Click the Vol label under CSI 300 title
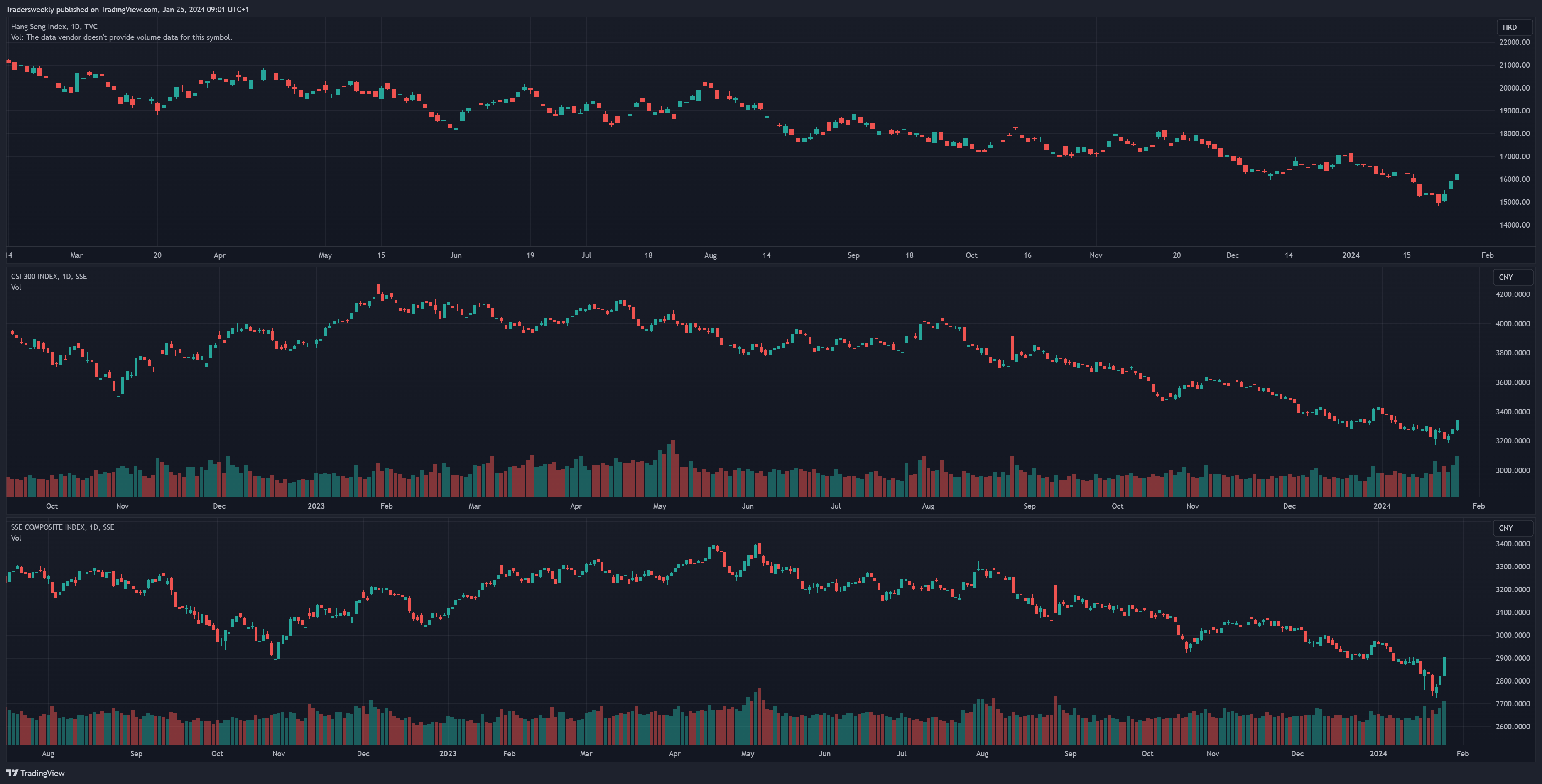The height and width of the screenshot is (784, 1542). pos(16,287)
